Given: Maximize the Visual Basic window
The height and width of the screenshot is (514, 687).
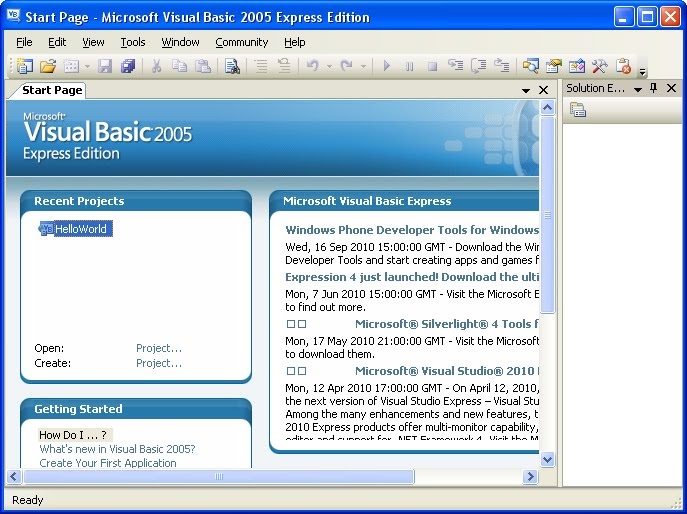Looking at the screenshot, I should click(x=647, y=17).
